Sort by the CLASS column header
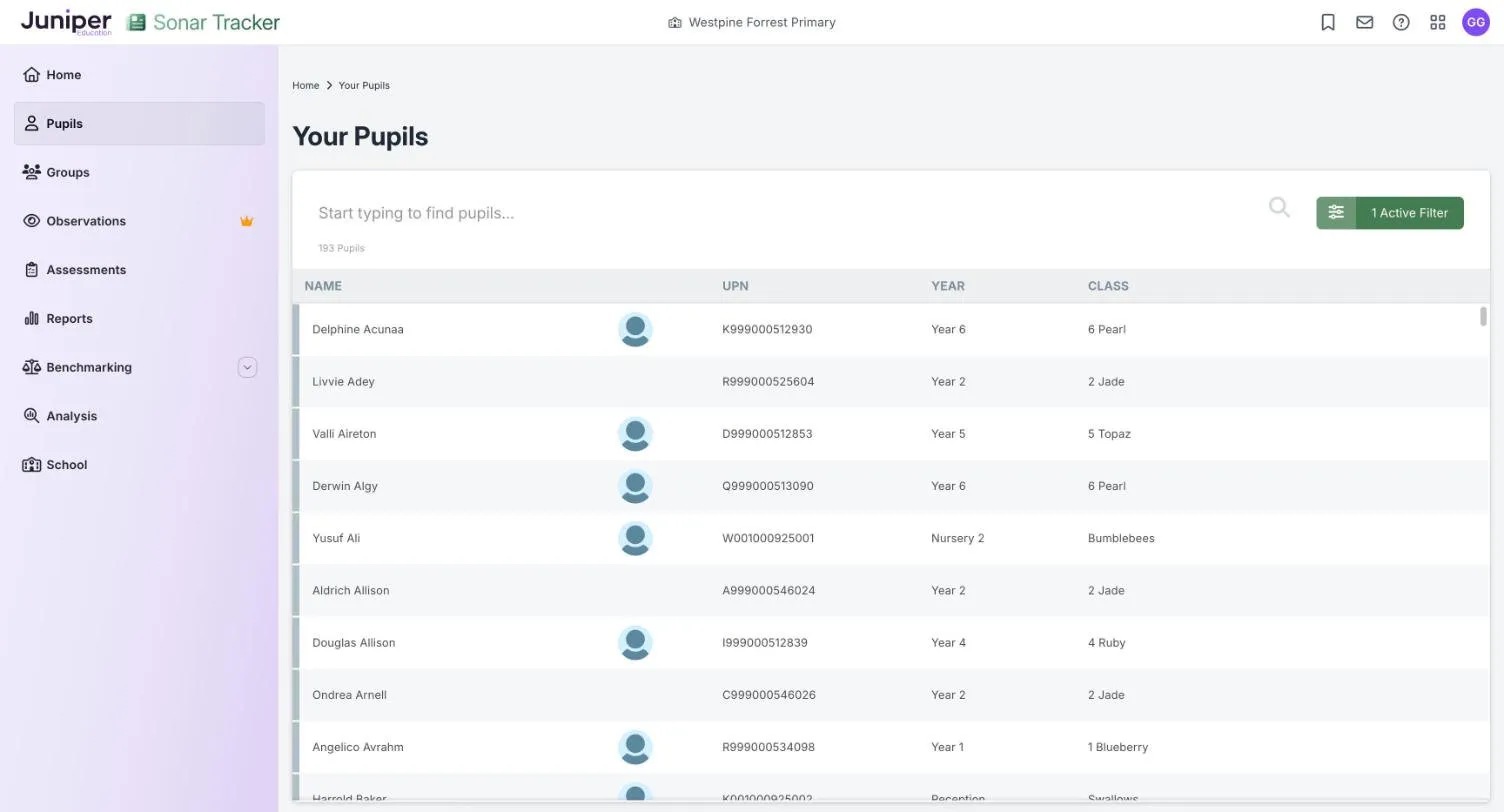 tap(1108, 286)
